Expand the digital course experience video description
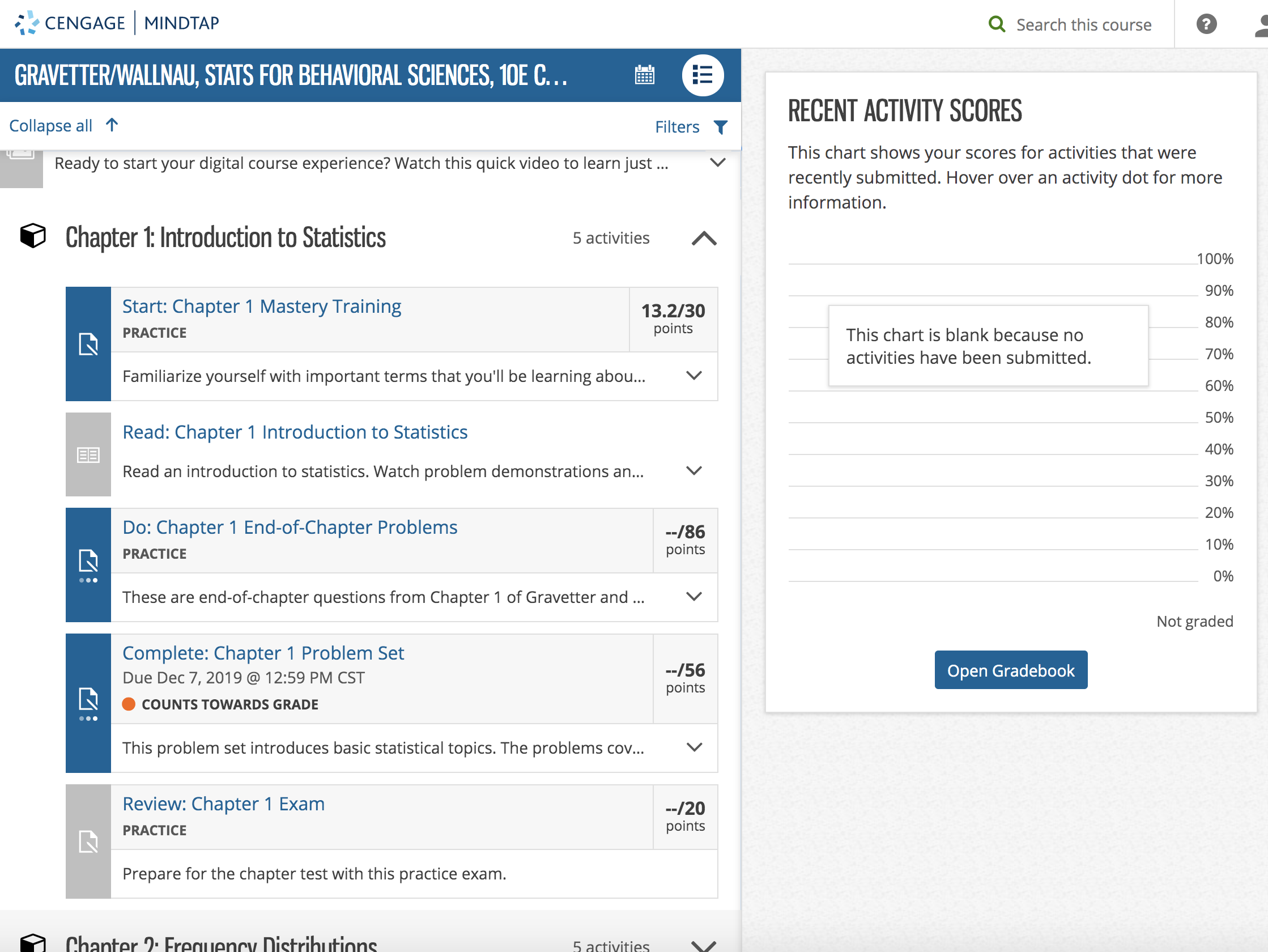Viewport: 1268px width, 952px height. tap(718, 163)
